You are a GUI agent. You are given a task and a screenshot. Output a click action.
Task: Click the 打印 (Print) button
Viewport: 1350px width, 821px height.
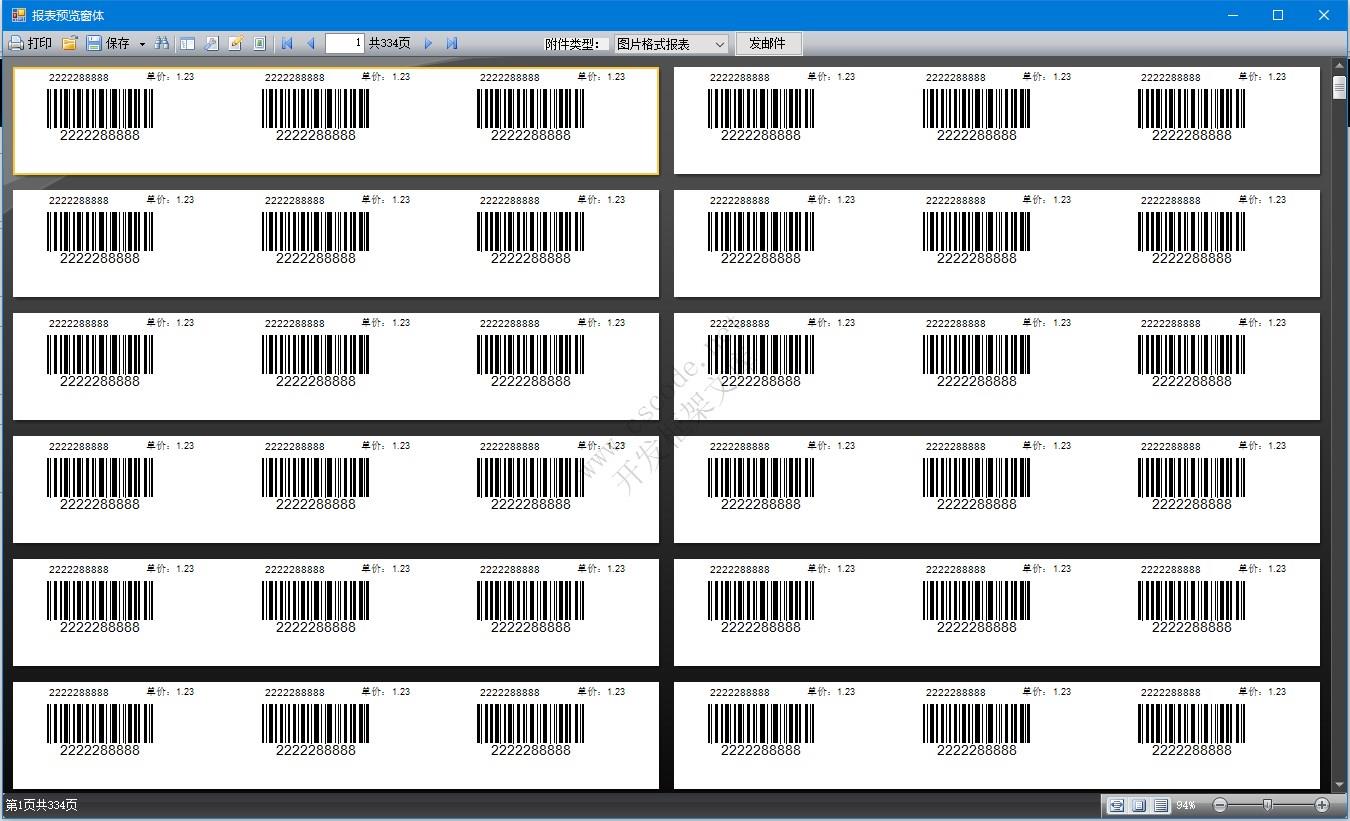tap(30, 44)
